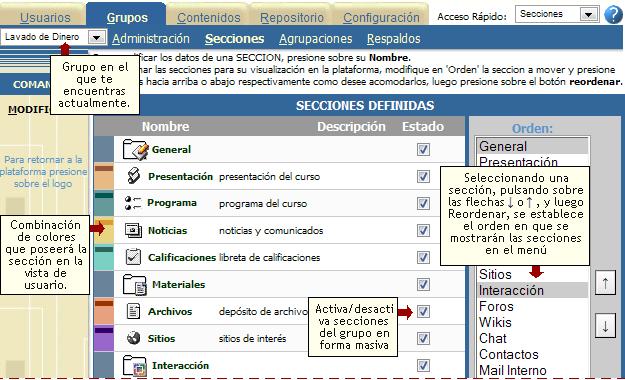Toggle the Noticias section checkbox
The width and height of the screenshot is (625, 380).
[423, 230]
